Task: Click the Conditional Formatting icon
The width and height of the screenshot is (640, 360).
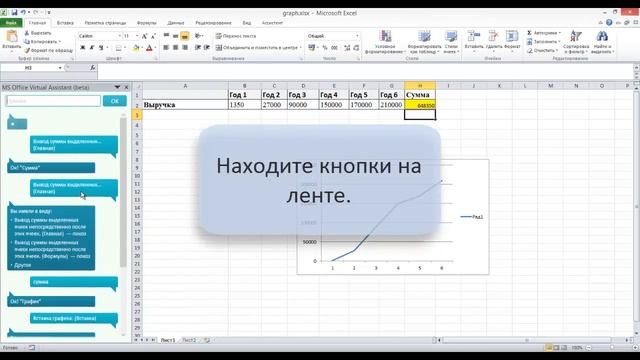Action: (385, 36)
